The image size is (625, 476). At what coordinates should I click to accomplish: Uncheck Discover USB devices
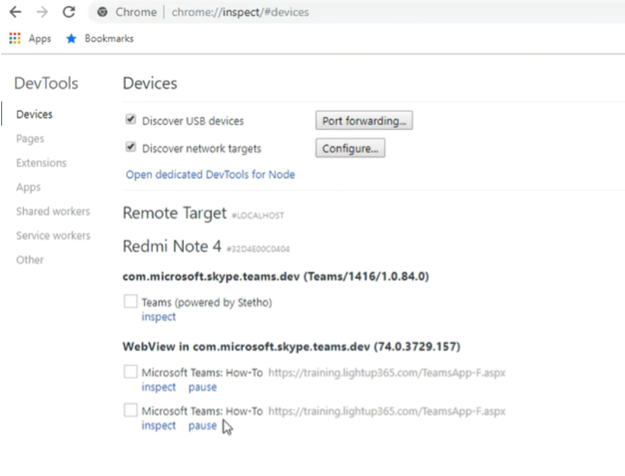[130, 121]
